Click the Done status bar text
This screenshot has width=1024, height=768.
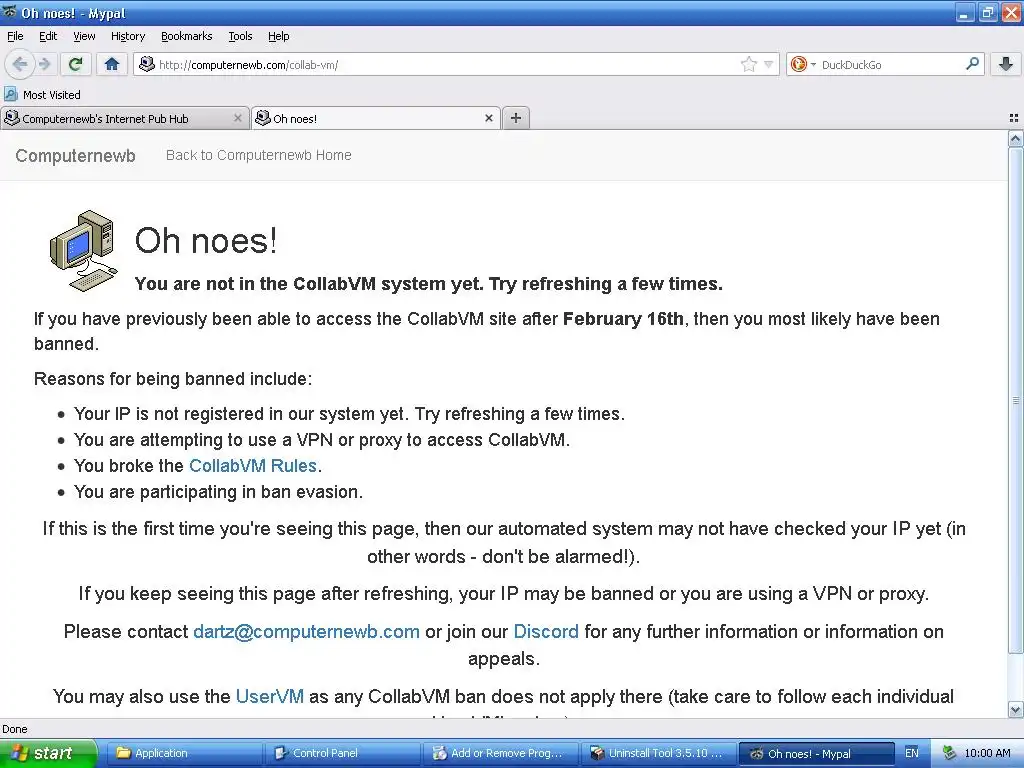pyautogui.click(x=15, y=729)
